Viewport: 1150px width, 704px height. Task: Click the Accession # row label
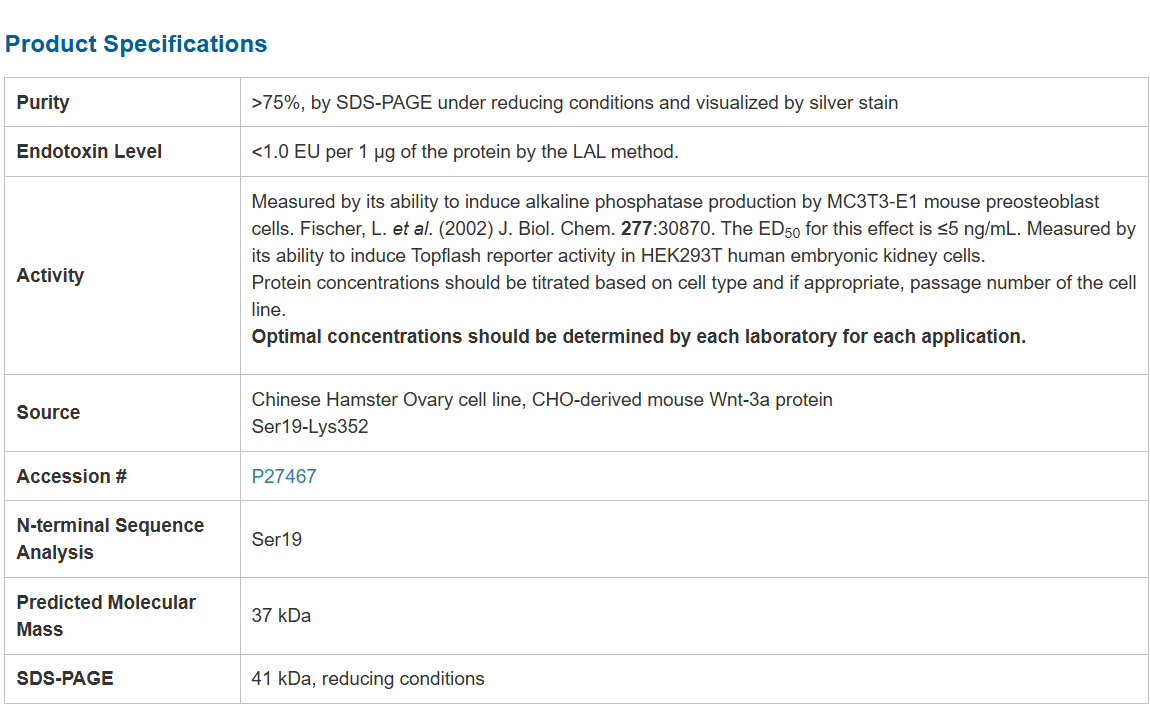point(71,476)
